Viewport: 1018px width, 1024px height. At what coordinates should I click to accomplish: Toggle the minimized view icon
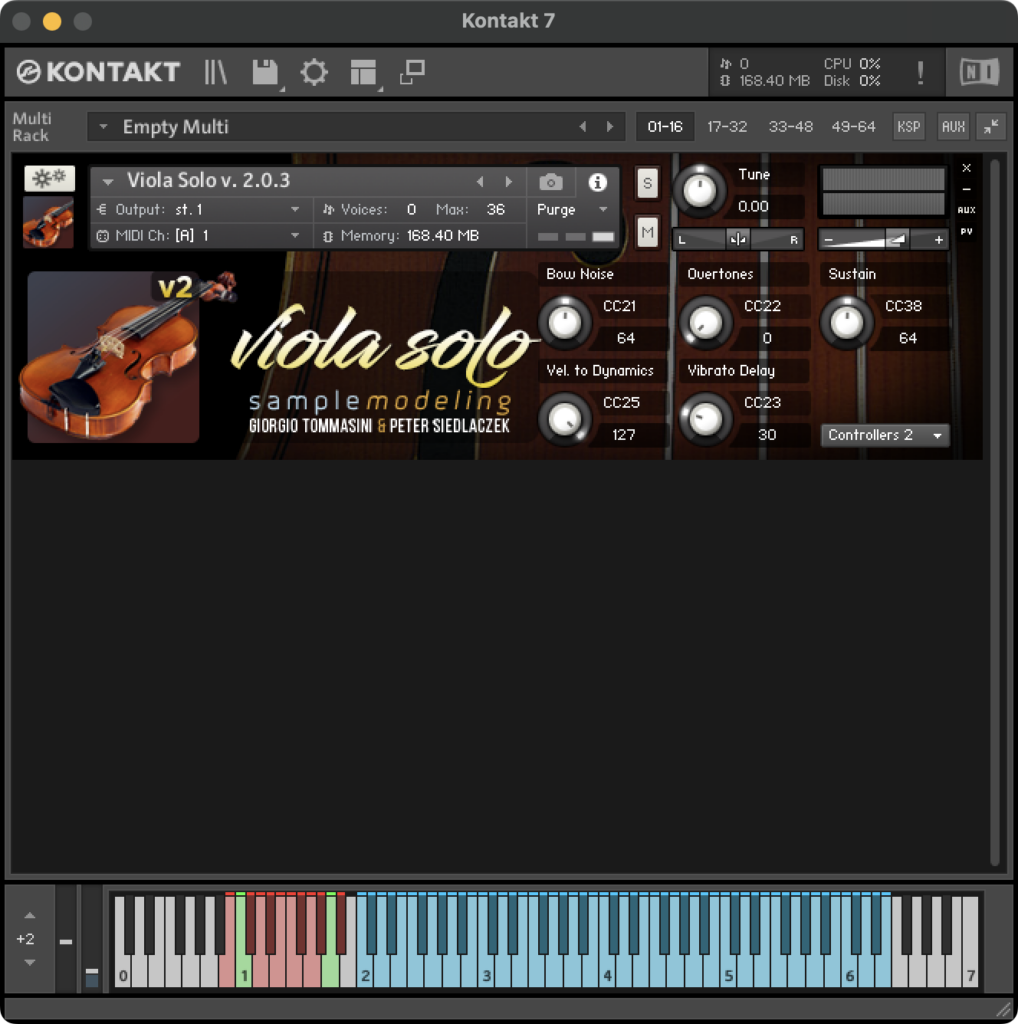(x=412, y=72)
